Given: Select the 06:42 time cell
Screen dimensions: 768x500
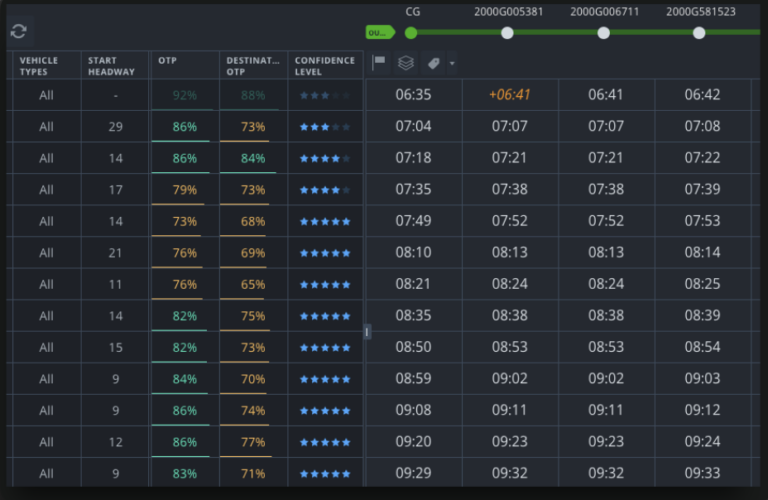Looking at the screenshot, I should coord(702,95).
